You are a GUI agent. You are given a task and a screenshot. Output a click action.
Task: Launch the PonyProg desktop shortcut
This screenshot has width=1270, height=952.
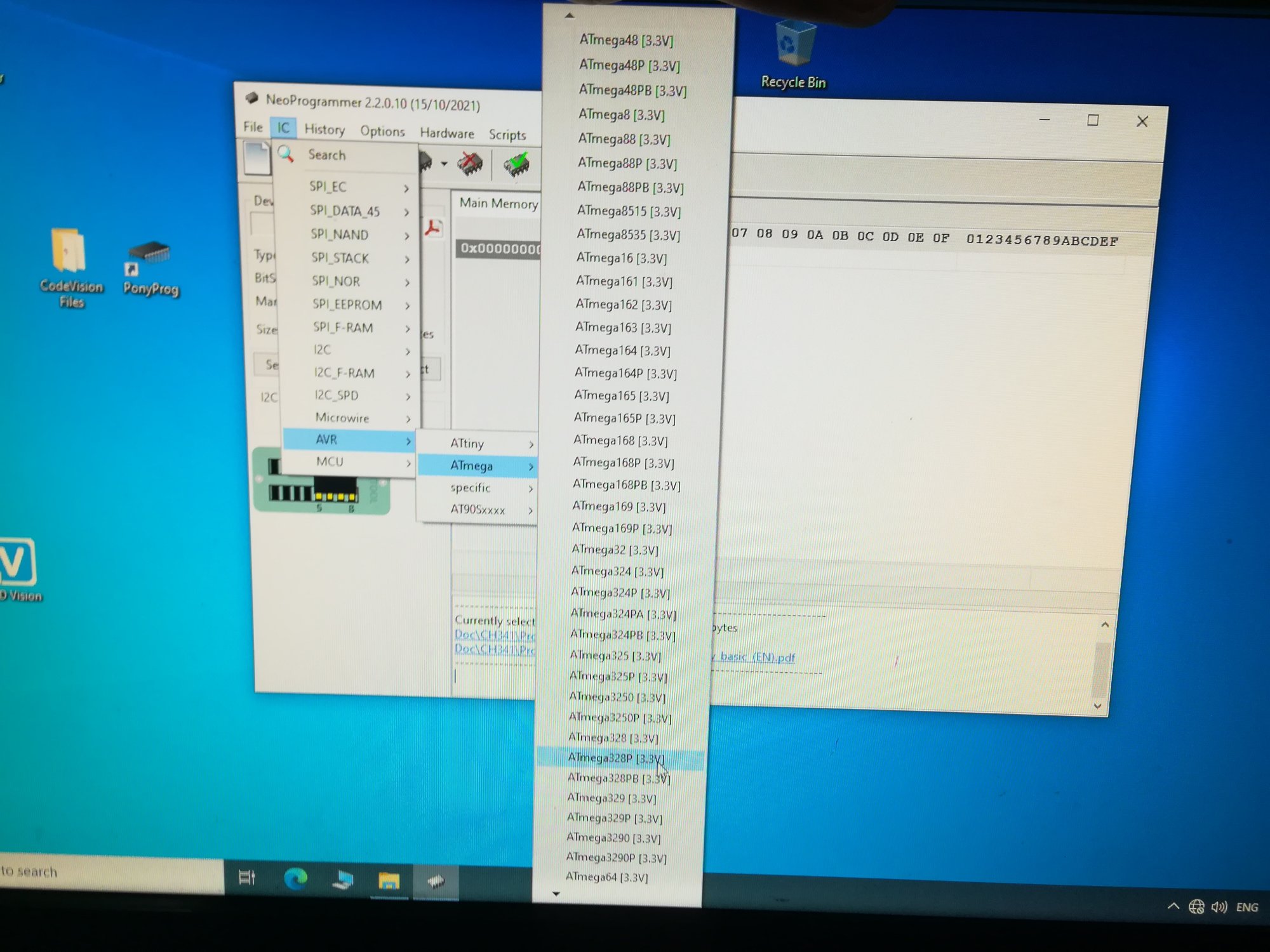point(150,269)
